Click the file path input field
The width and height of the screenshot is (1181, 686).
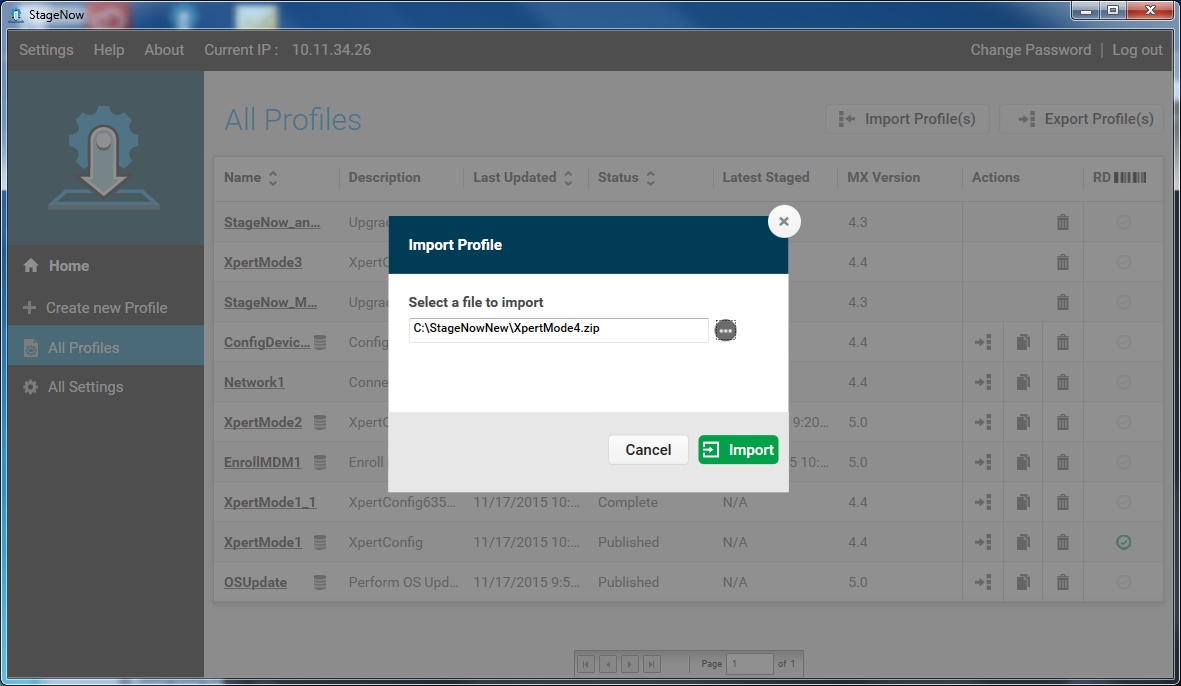tap(558, 329)
